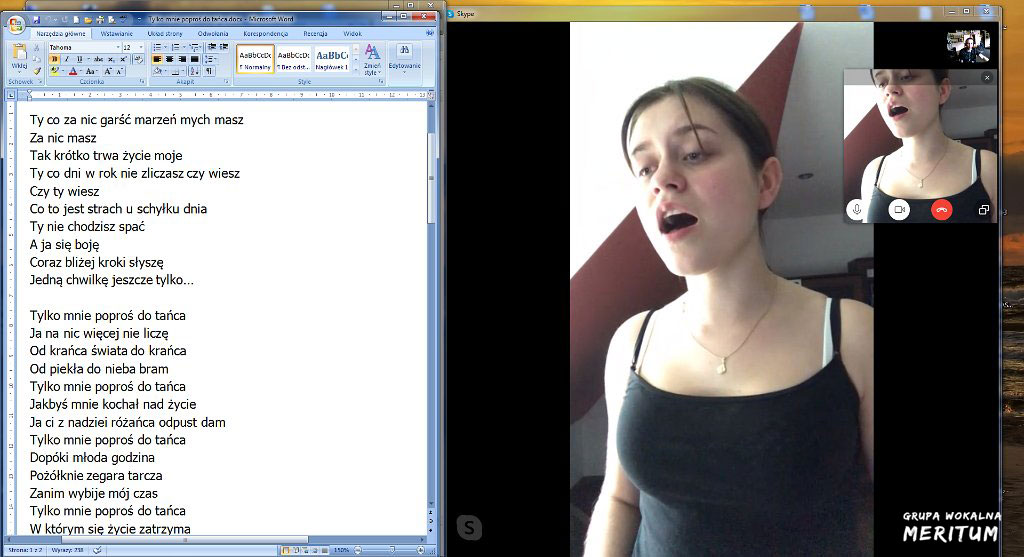Use the Format Painter brush icon
The image size is (1024, 557).
pyautogui.click(x=37, y=71)
